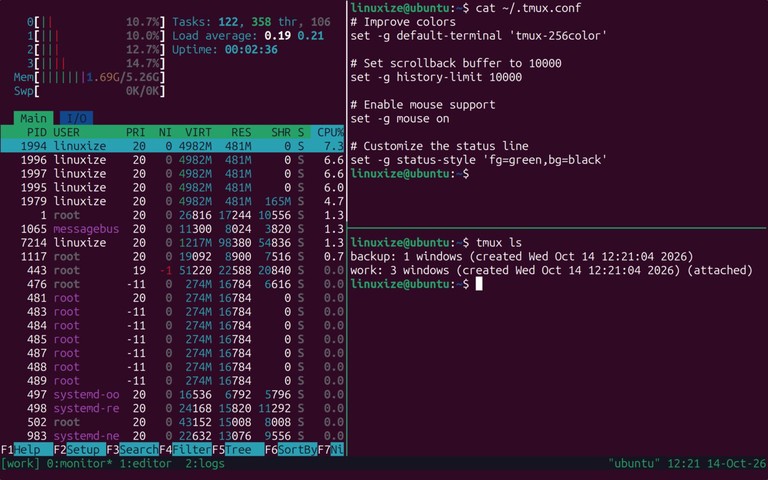Click the Mem usage meter bar
The image size is (768, 480).
(x=89, y=77)
